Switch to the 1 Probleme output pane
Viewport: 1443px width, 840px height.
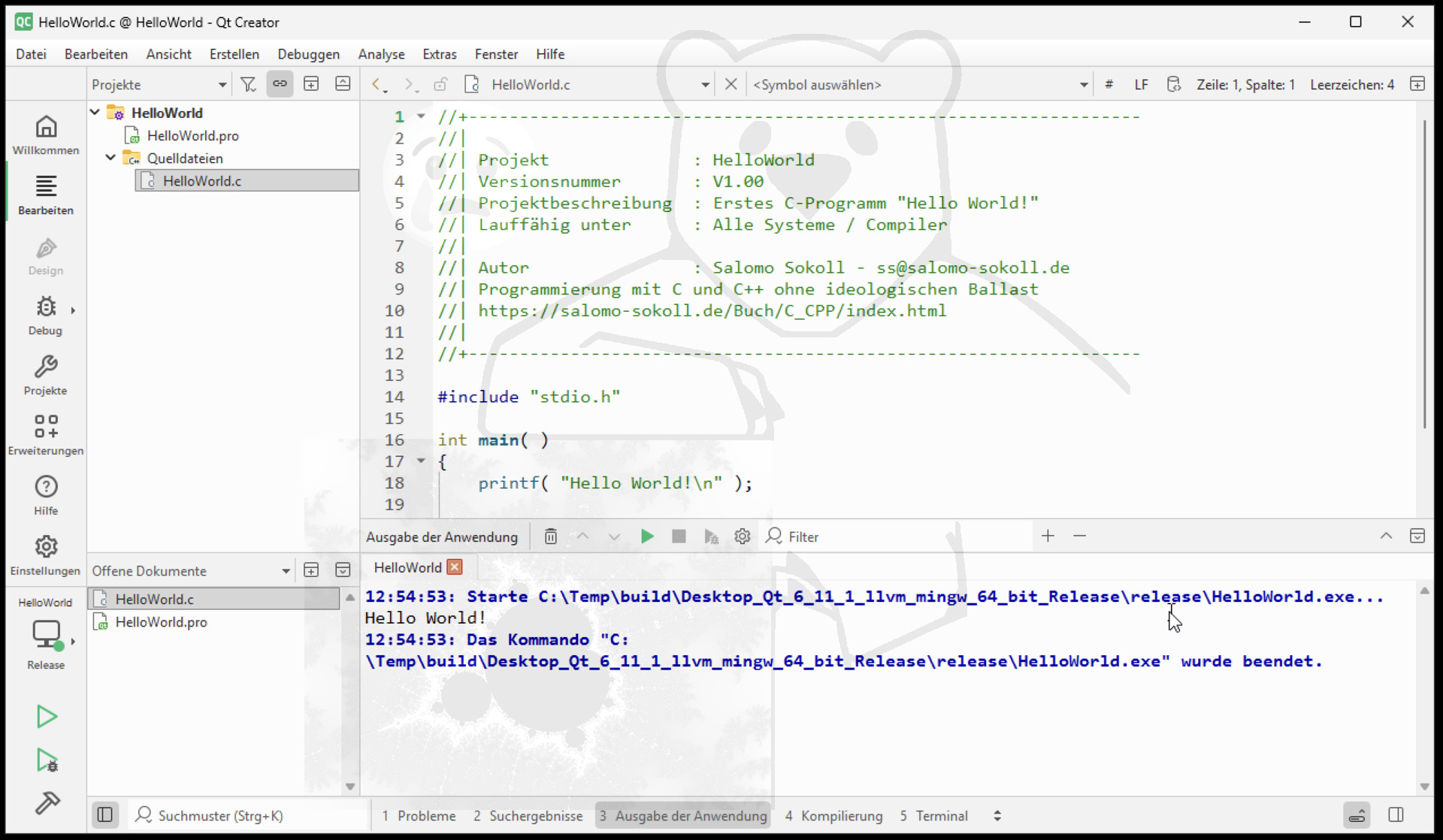(x=419, y=816)
